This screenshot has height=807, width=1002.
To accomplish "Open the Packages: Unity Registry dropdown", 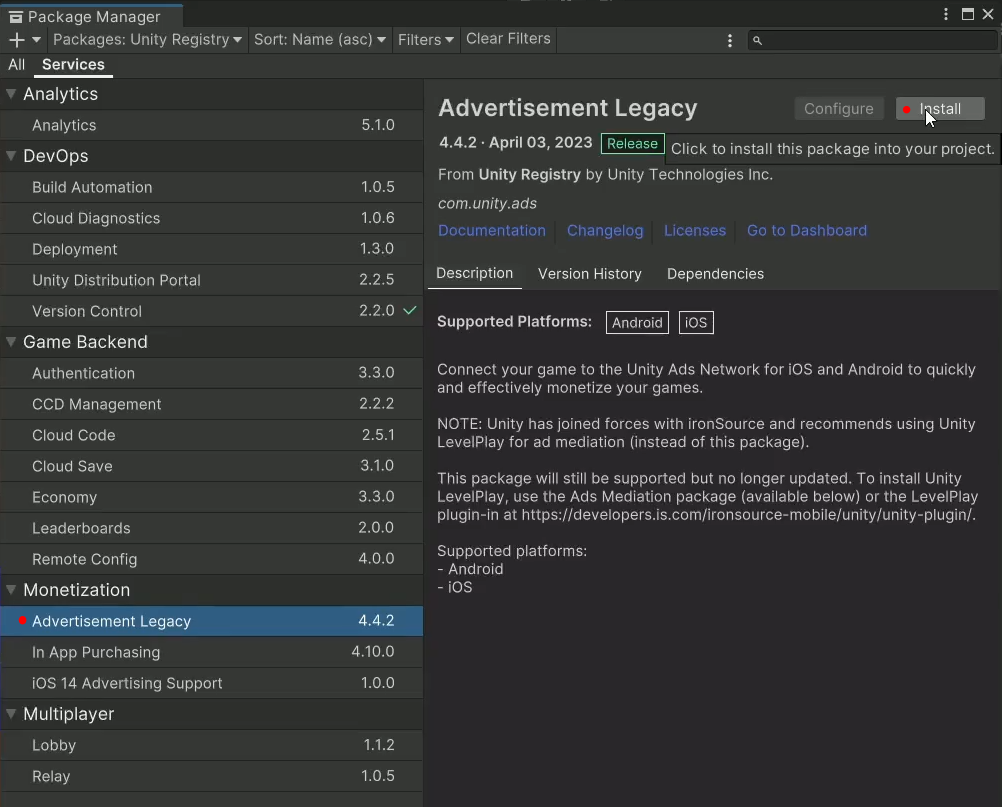I will click(x=147, y=40).
